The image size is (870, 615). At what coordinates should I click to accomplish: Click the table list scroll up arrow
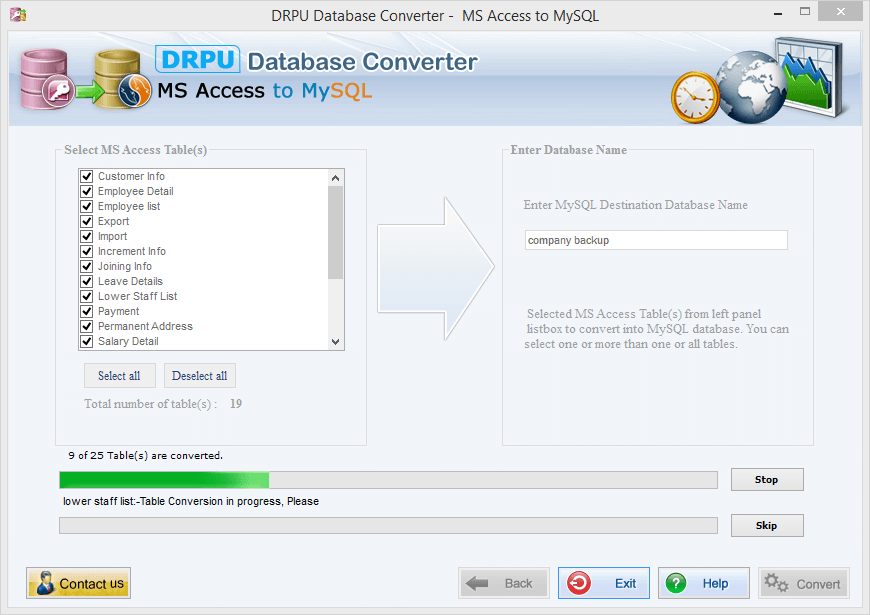(x=335, y=178)
